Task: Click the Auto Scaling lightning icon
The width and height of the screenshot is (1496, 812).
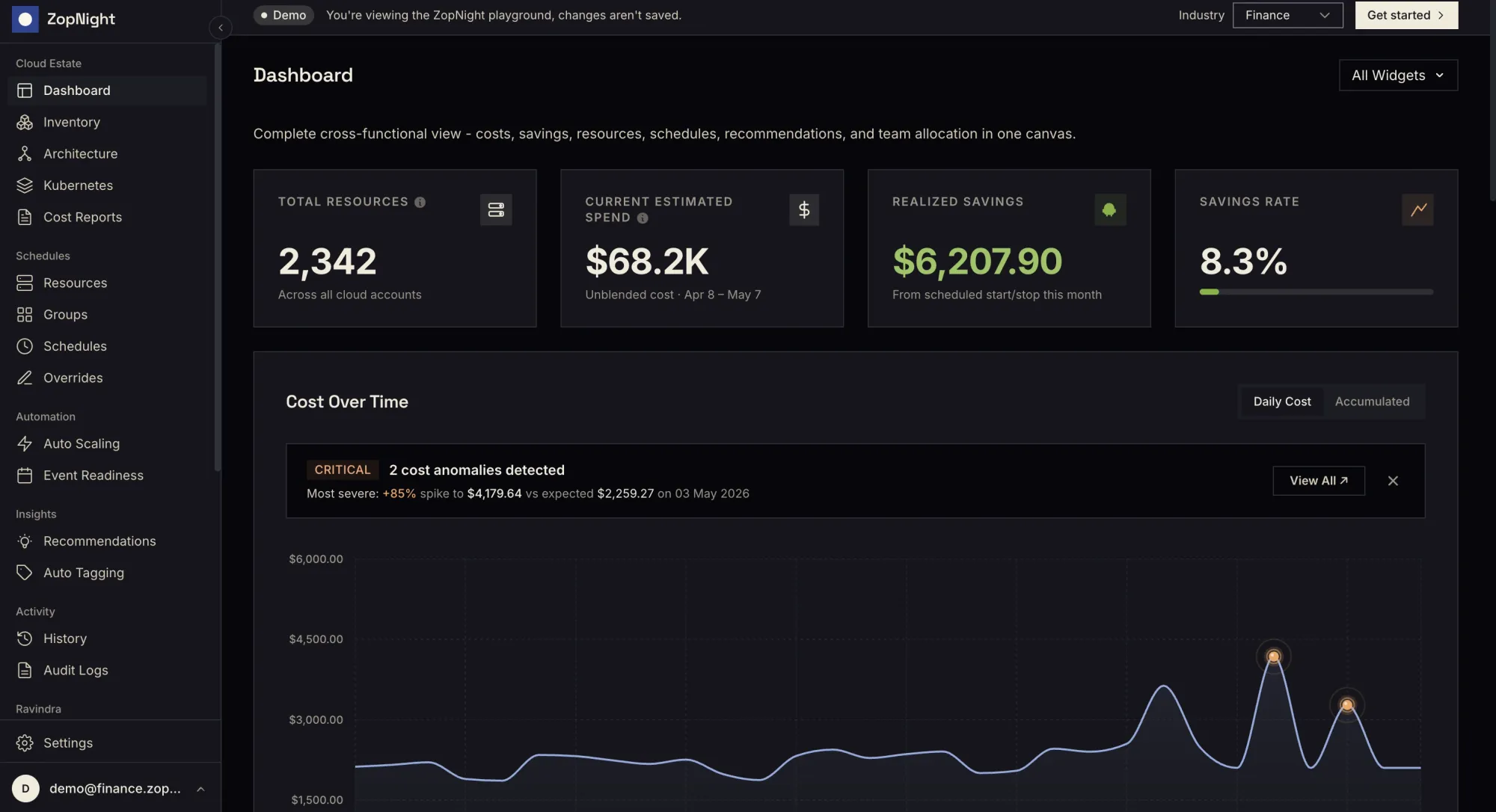Action: tap(25, 443)
